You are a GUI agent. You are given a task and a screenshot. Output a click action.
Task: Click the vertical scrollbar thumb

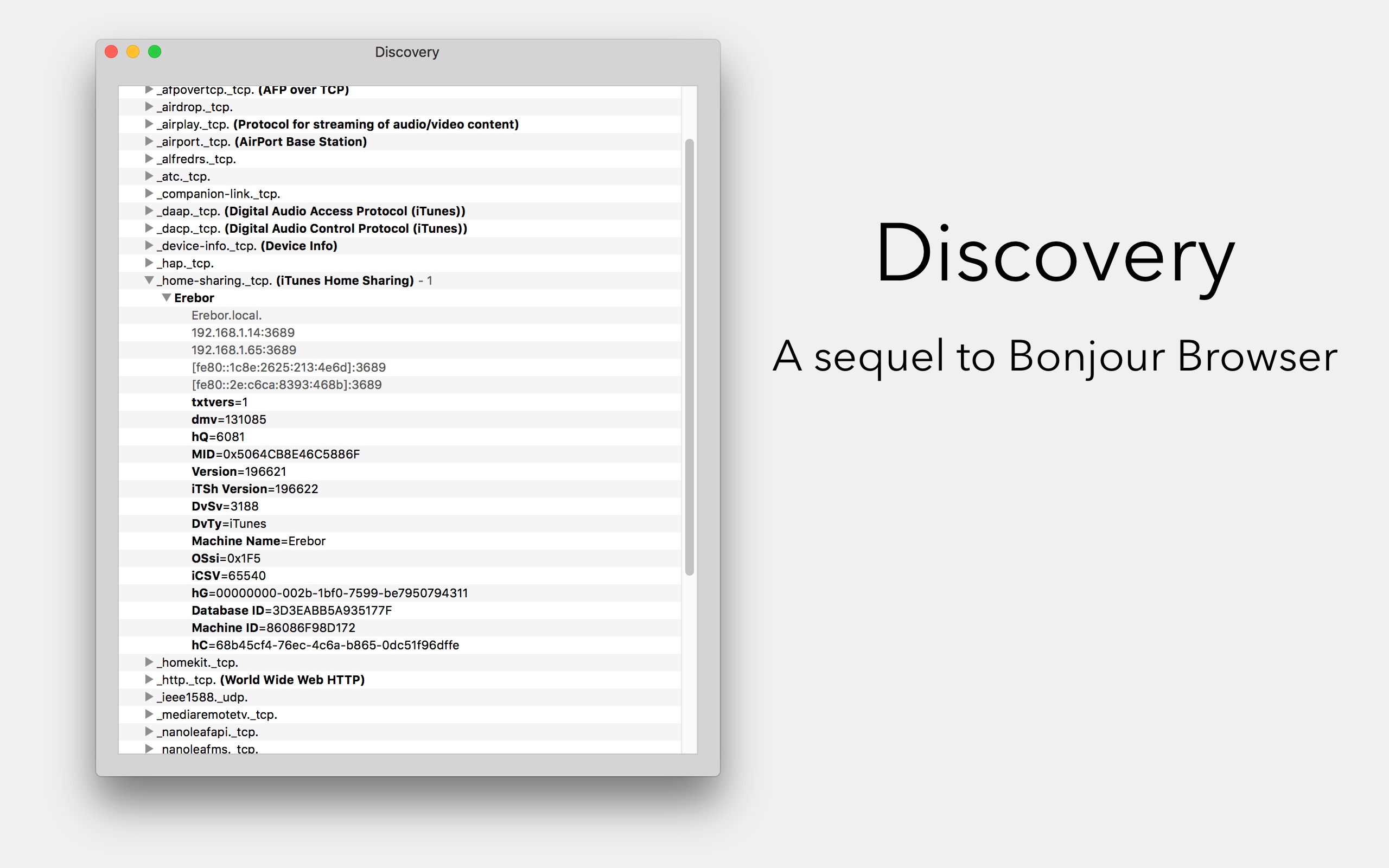[689, 356]
